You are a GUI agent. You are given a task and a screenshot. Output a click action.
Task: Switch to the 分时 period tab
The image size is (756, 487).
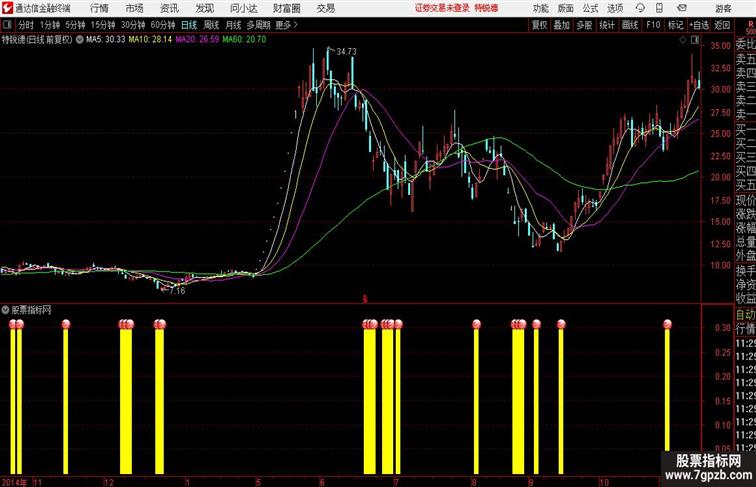pos(26,25)
